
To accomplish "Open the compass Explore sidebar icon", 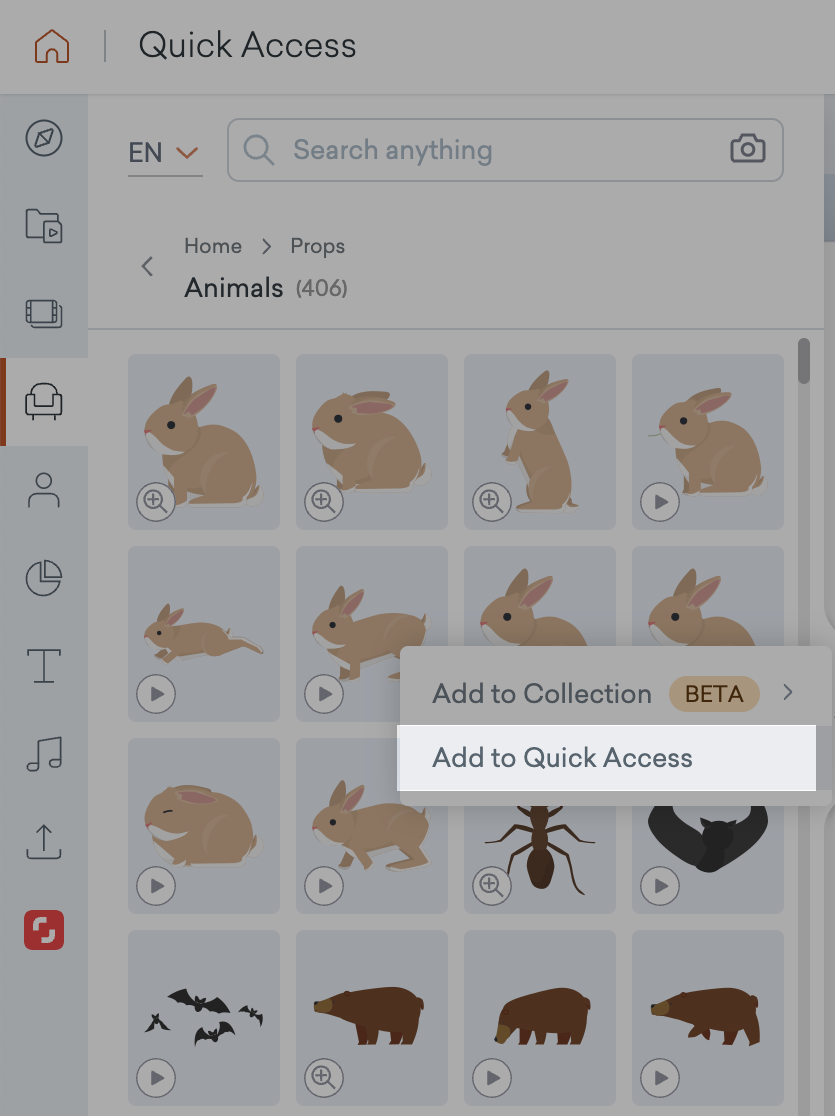I will click(x=44, y=138).
